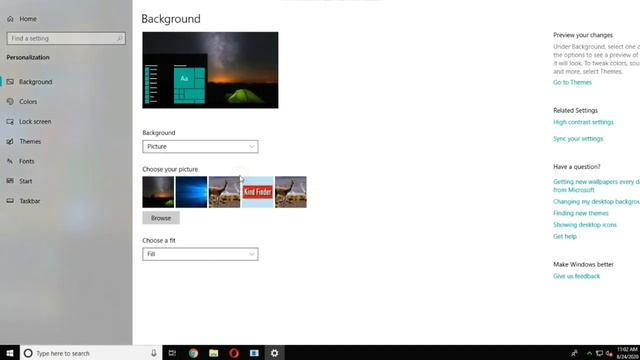Click the Settings gear in taskbar
Viewport: 640px width, 360px height.
click(x=274, y=353)
